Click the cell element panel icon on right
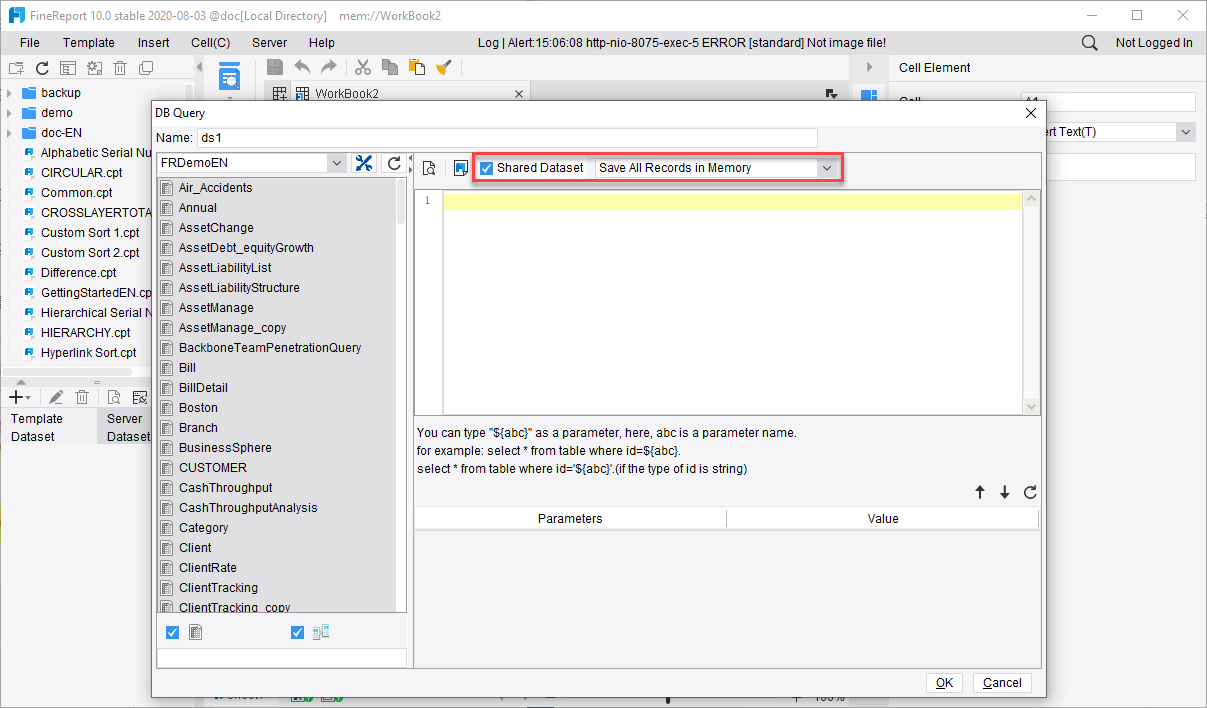1207x708 pixels. coord(868,97)
